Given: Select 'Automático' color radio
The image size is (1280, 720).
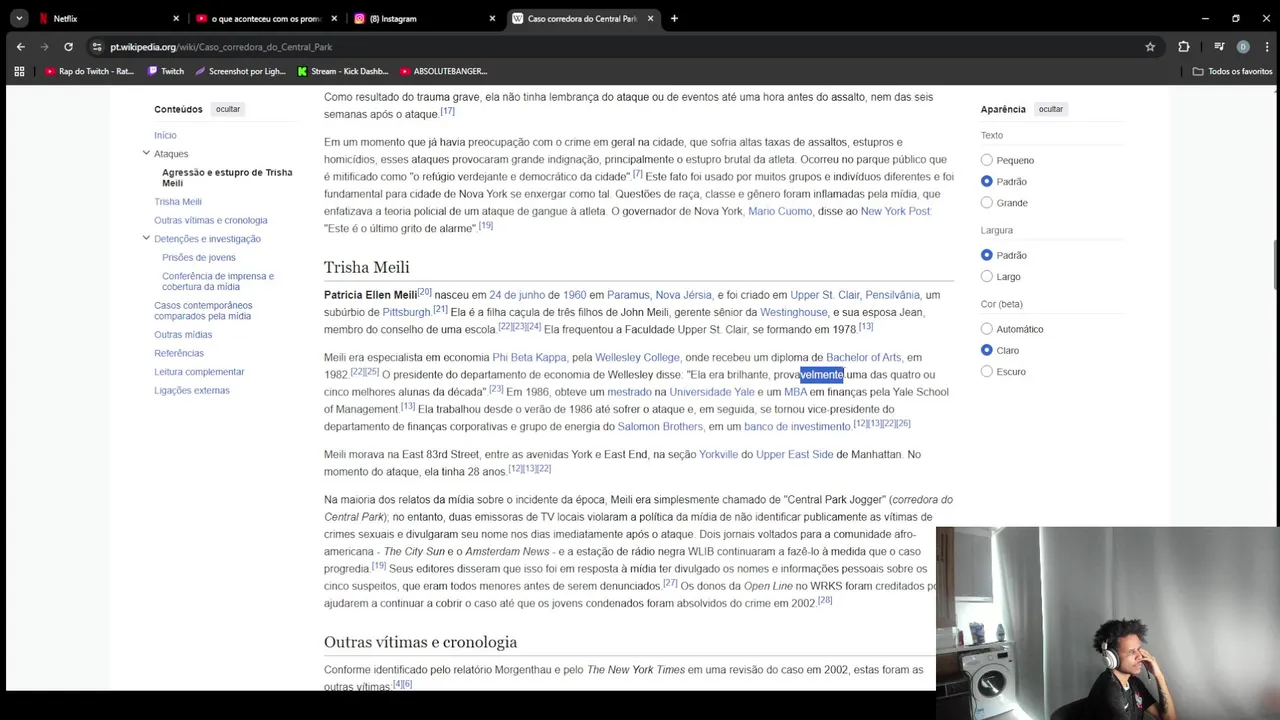Looking at the screenshot, I should [x=987, y=329].
